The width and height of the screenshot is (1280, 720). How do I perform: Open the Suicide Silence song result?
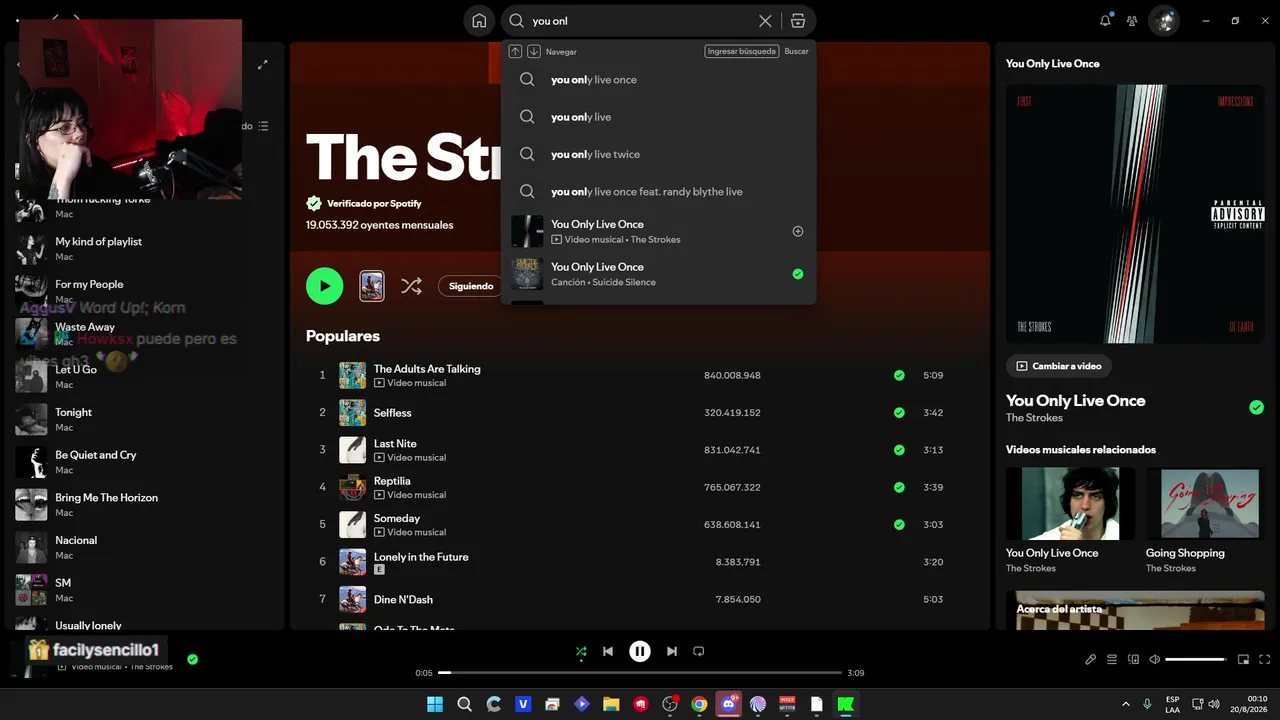click(659, 274)
